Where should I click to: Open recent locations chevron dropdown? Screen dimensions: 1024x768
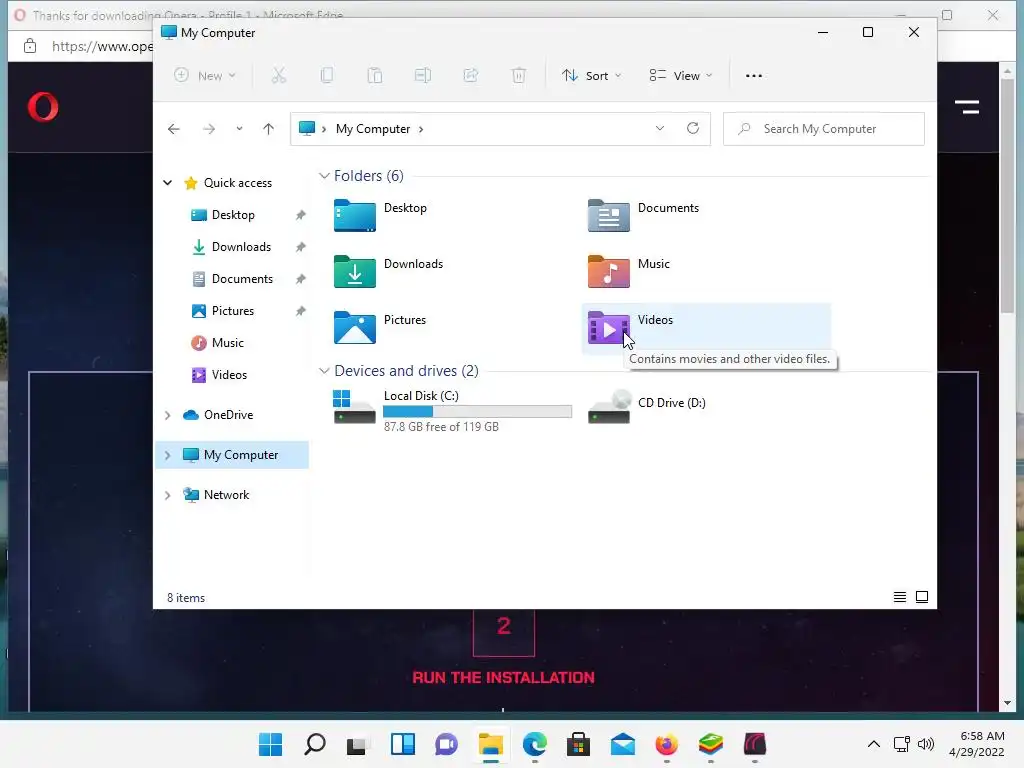coord(240,129)
